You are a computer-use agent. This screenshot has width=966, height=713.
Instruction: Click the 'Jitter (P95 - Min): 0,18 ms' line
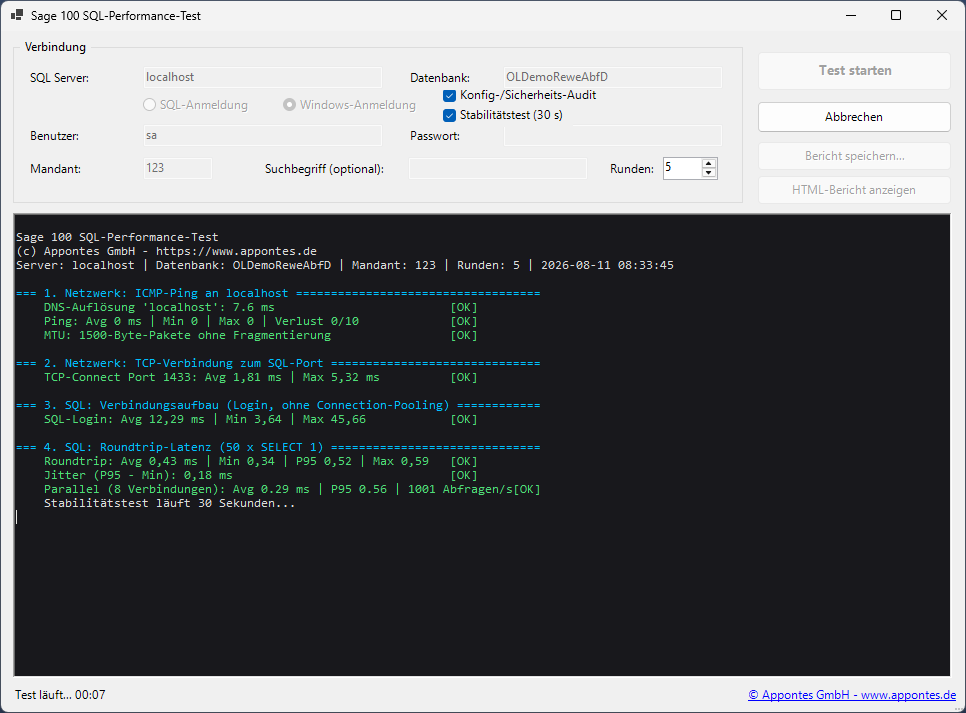point(261,476)
